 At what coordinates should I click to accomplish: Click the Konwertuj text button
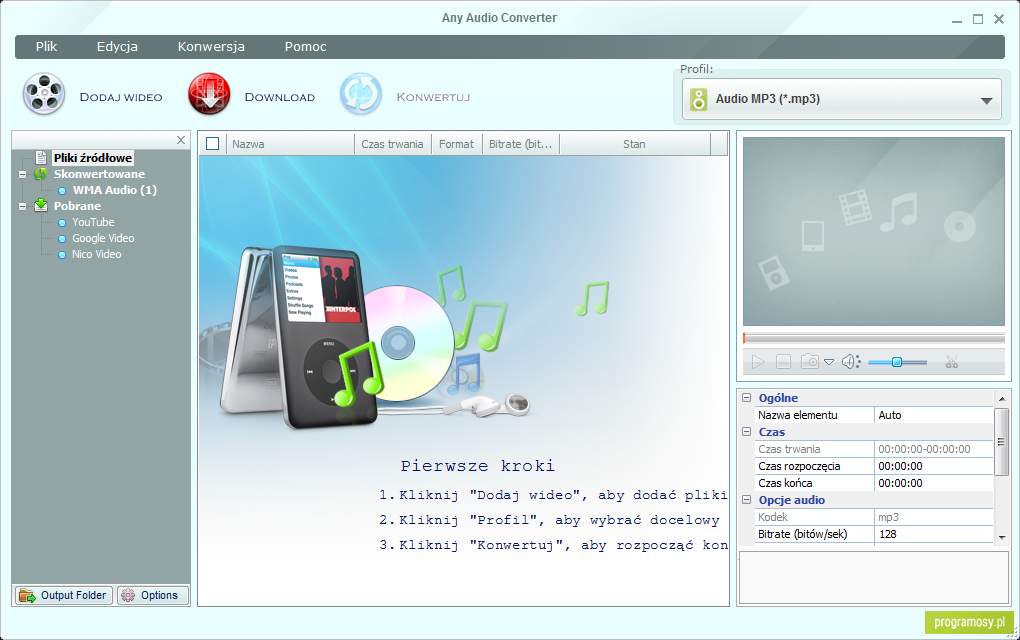tap(433, 97)
